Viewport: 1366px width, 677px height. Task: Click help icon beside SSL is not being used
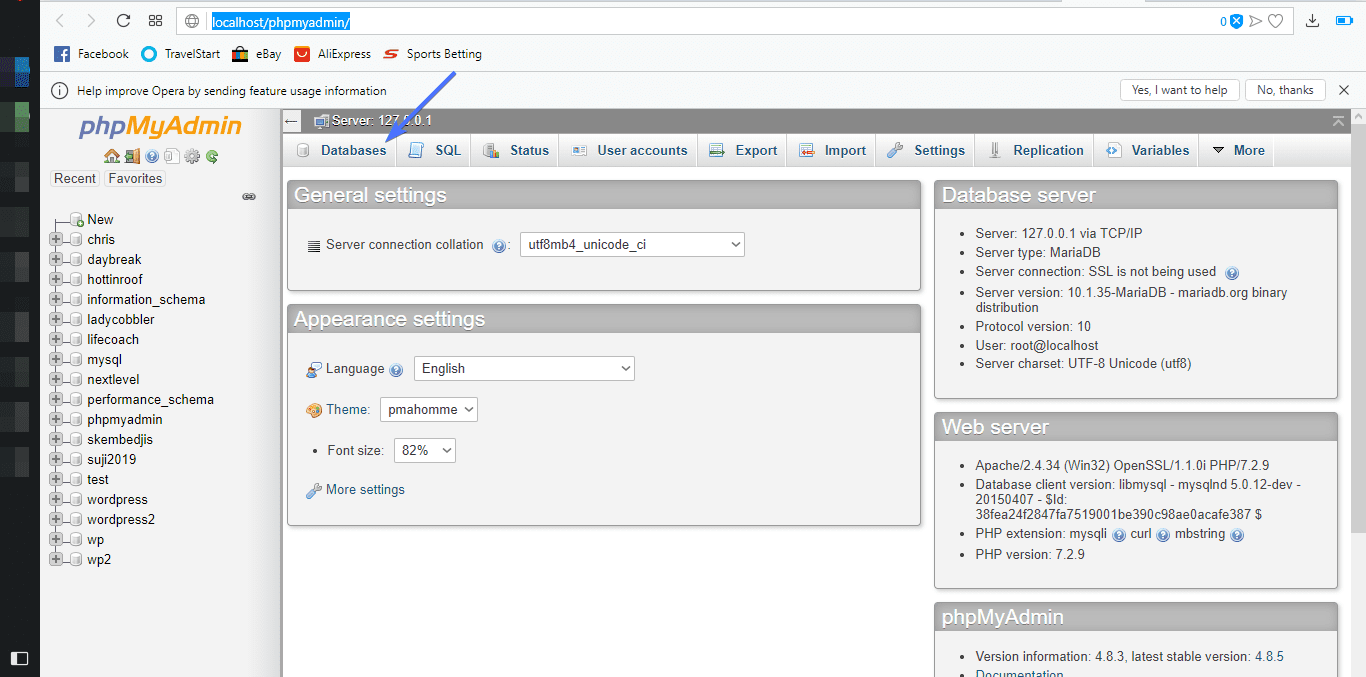(x=1232, y=272)
